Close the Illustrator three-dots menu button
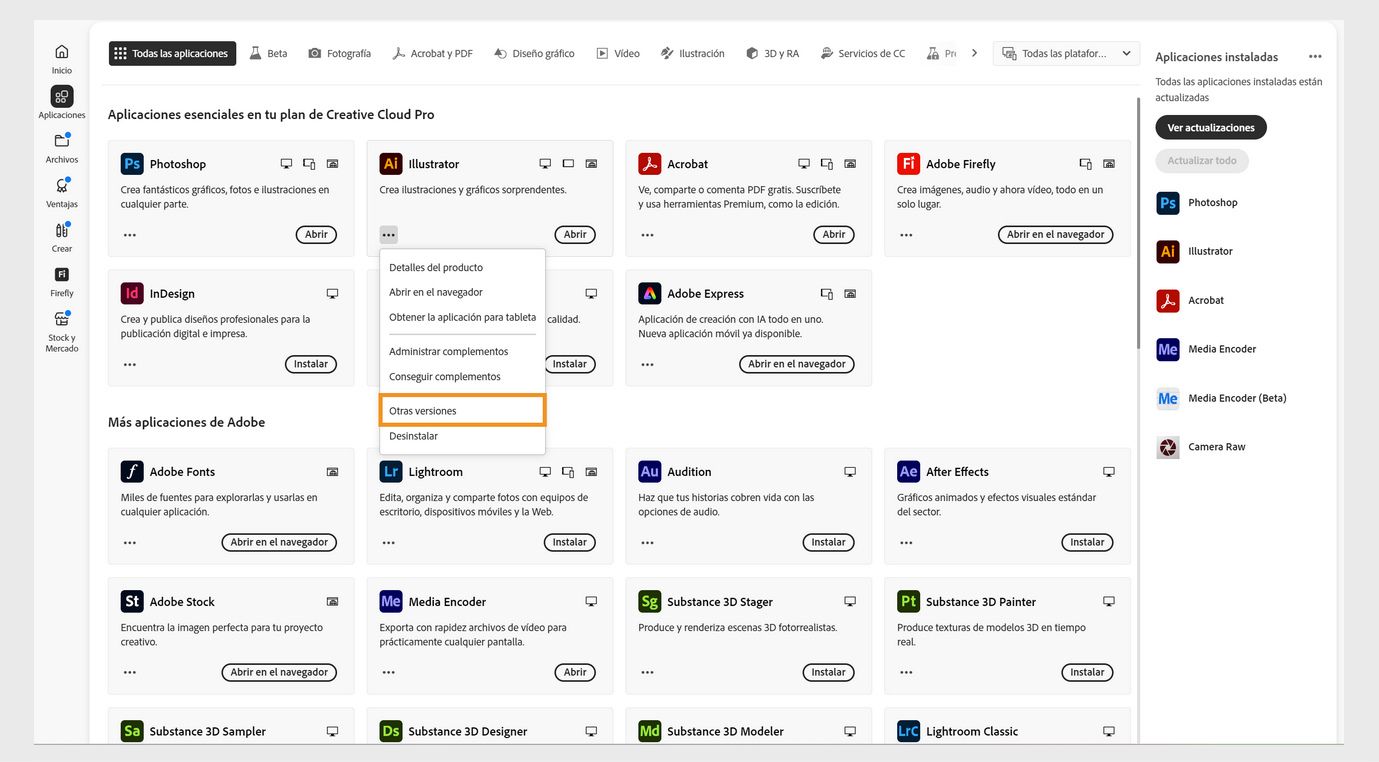Screen dimensions: 1379x762 [x=389, y=235]
